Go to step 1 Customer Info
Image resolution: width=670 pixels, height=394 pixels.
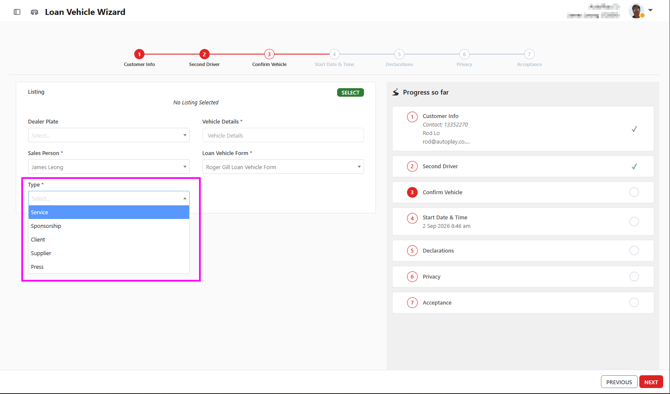click(x=139, y=54)
